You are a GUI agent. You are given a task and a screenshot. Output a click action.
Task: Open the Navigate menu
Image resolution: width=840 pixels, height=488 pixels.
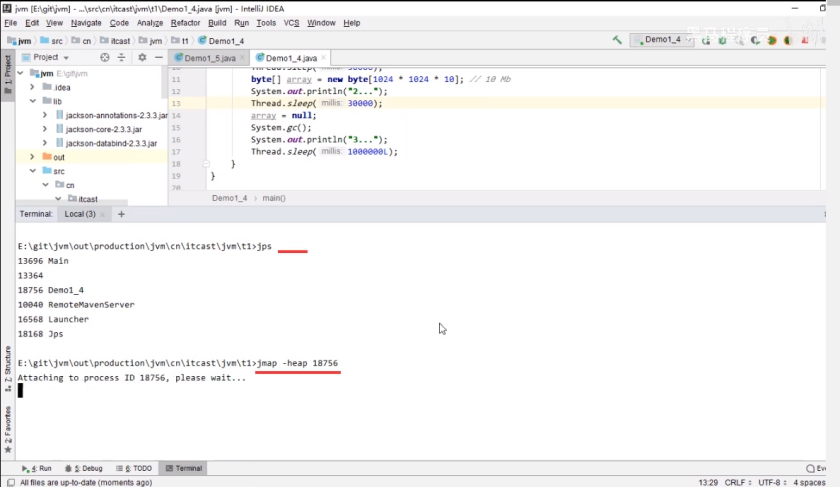click(x=86, y=23)
